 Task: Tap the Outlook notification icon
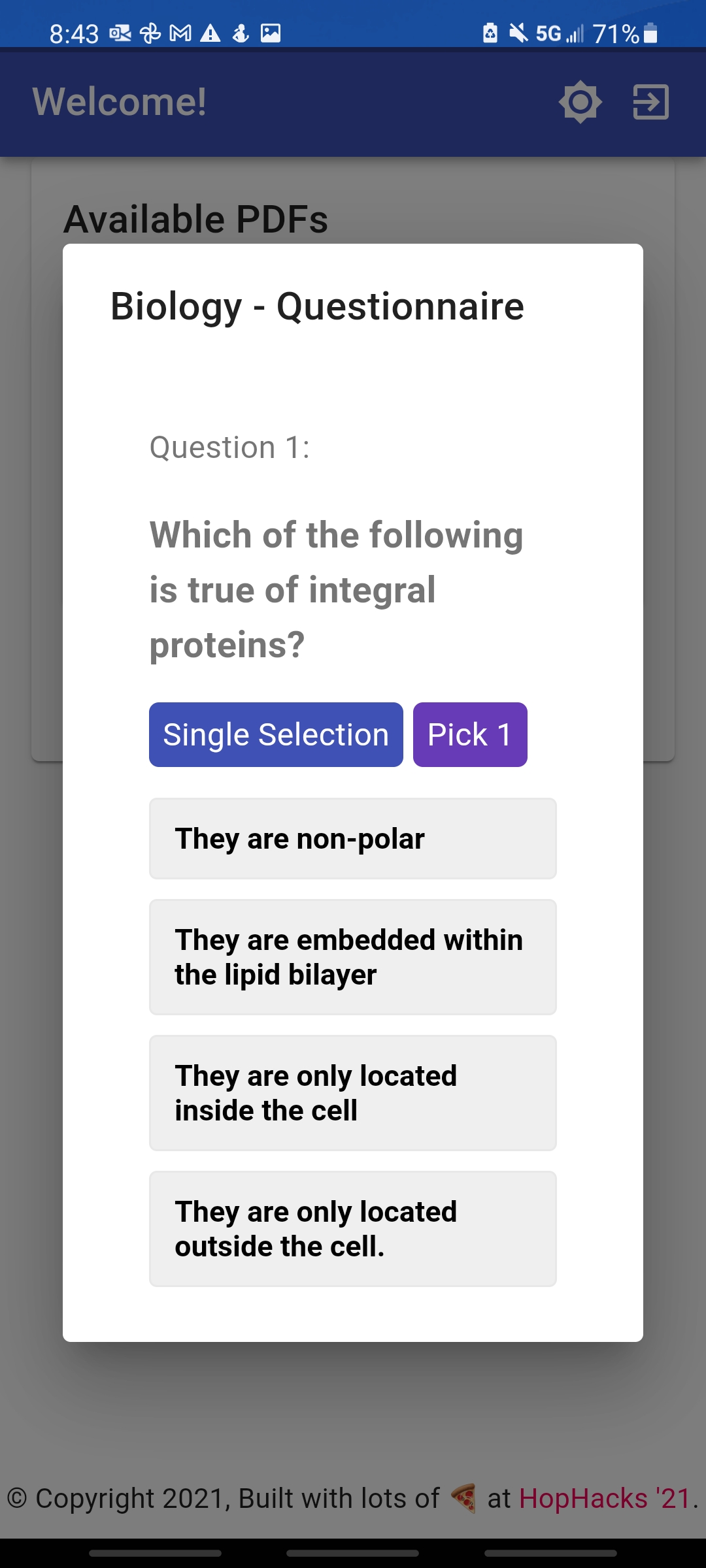click(x=120, y=33)
